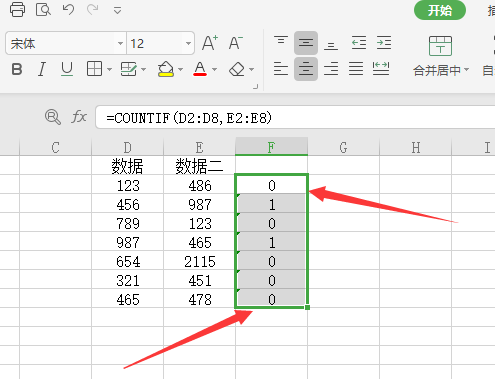Image resolution: width=495 pixels, height=379 pixels.
Task: Expand the font name dropdown 宋体
Action: click(x=120, y=43)
